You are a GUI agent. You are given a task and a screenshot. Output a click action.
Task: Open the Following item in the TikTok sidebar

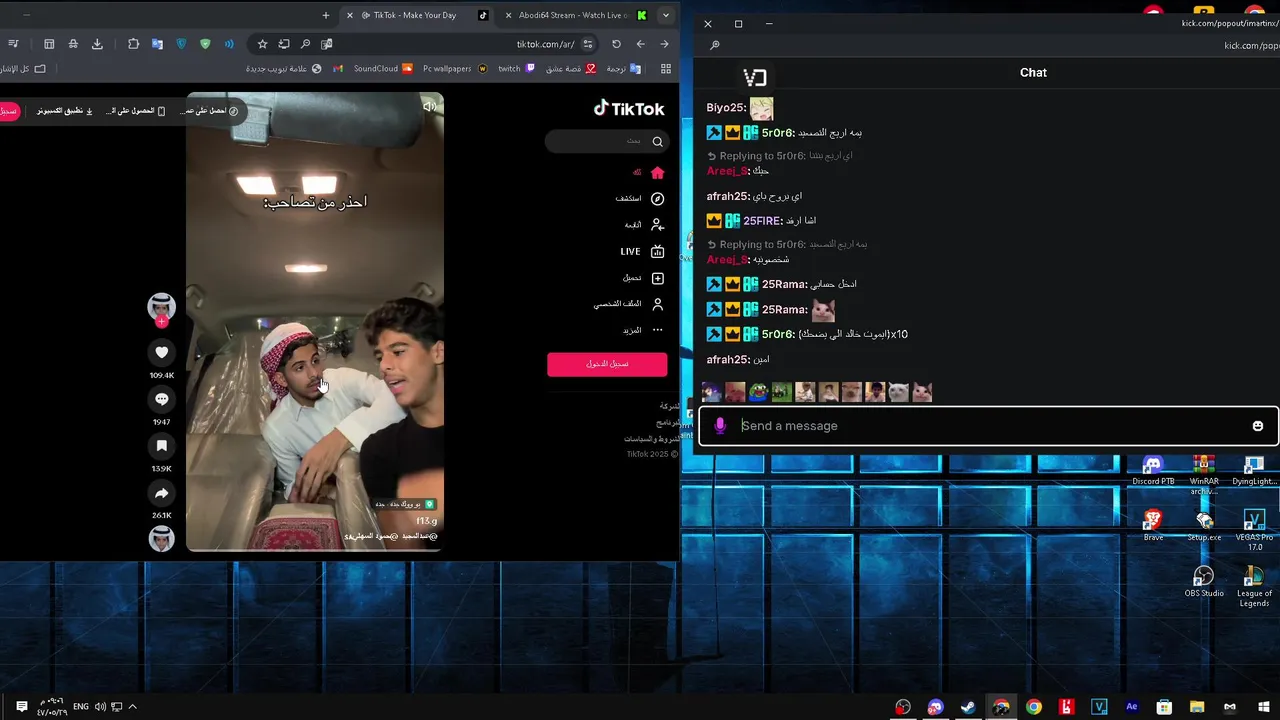point(644,225)
